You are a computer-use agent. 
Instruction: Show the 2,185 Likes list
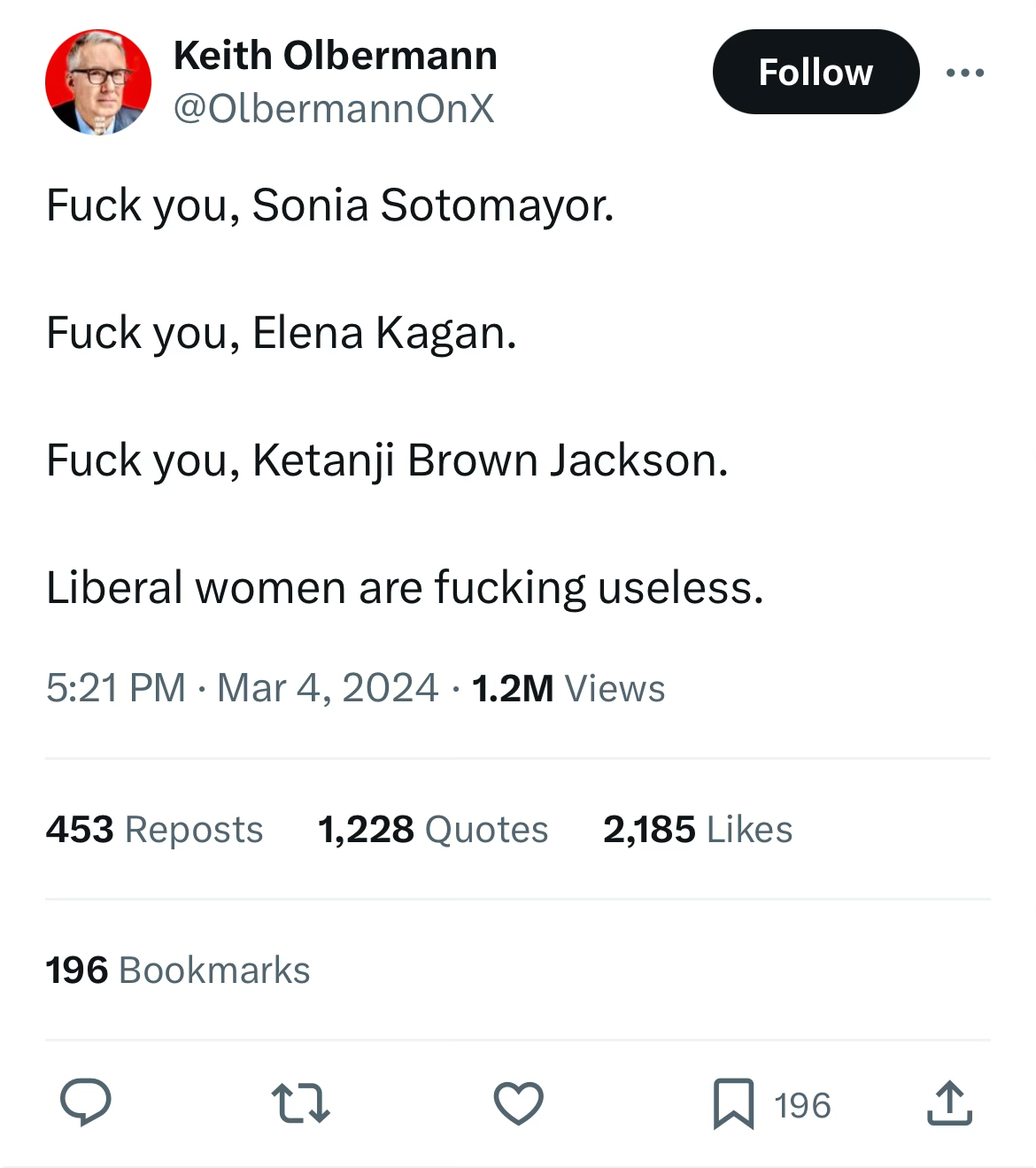697,830
